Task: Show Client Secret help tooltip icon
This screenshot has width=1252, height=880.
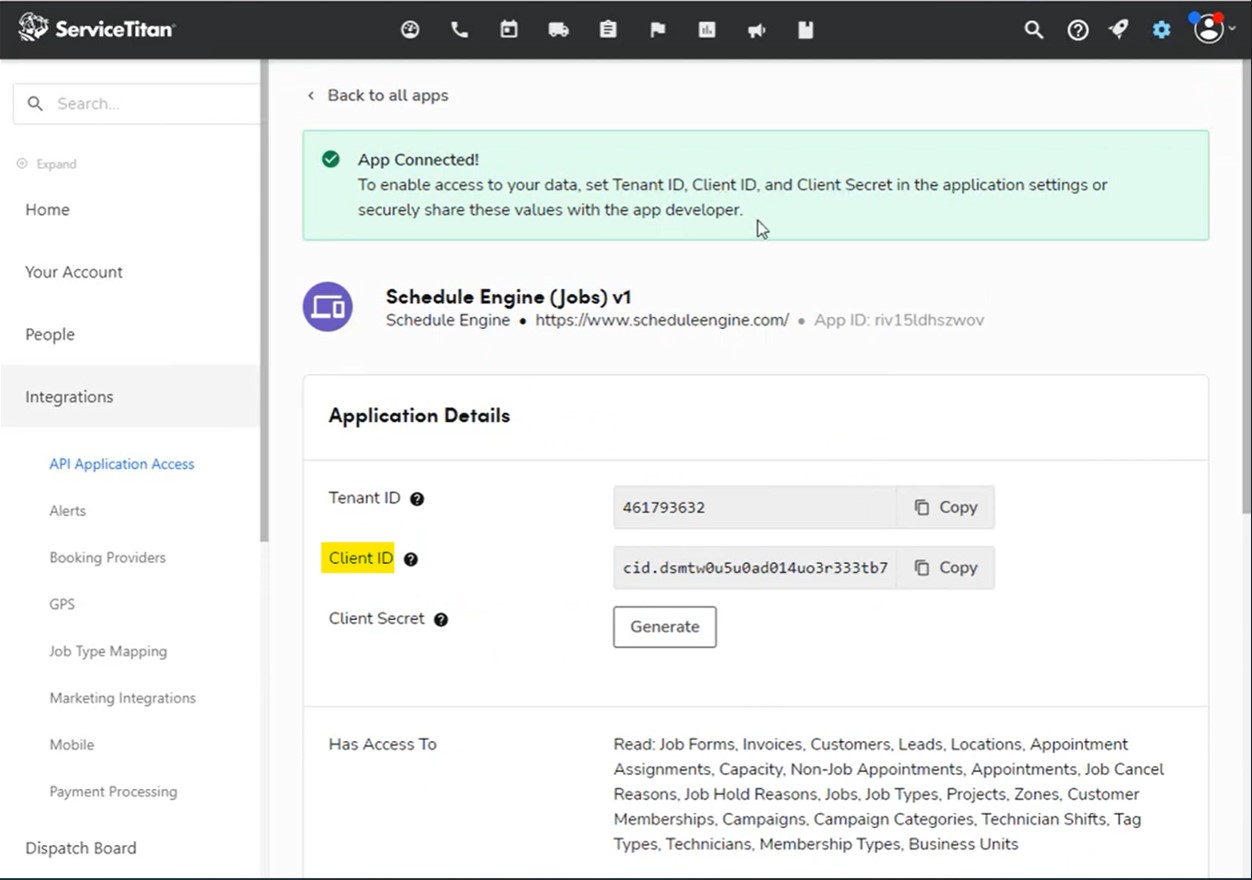Action: 441,620
